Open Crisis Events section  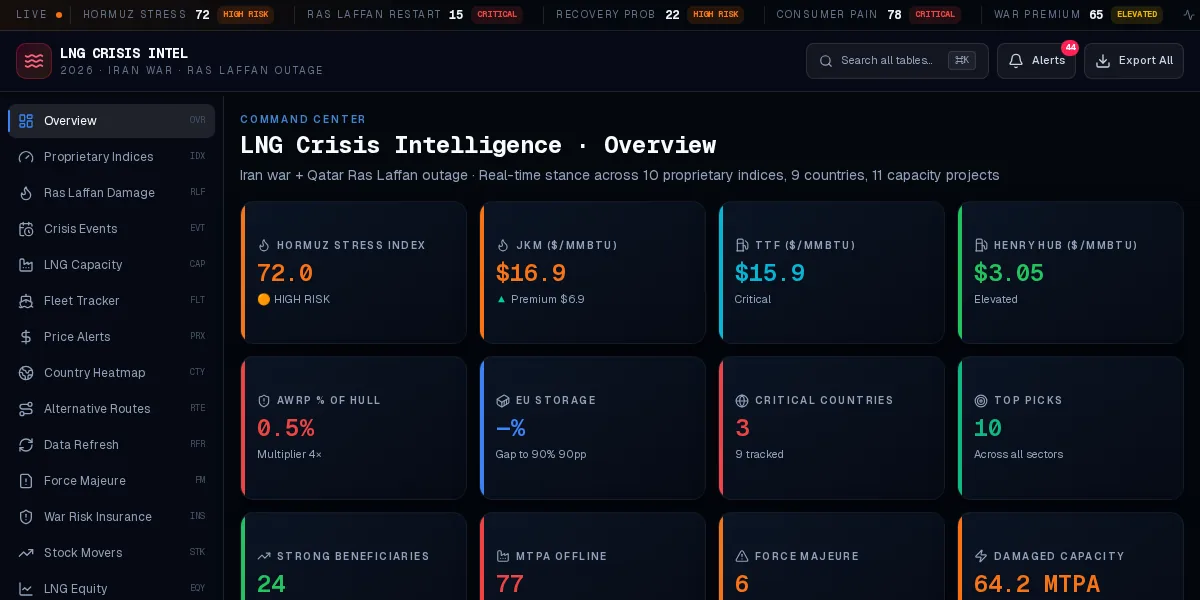112,229
